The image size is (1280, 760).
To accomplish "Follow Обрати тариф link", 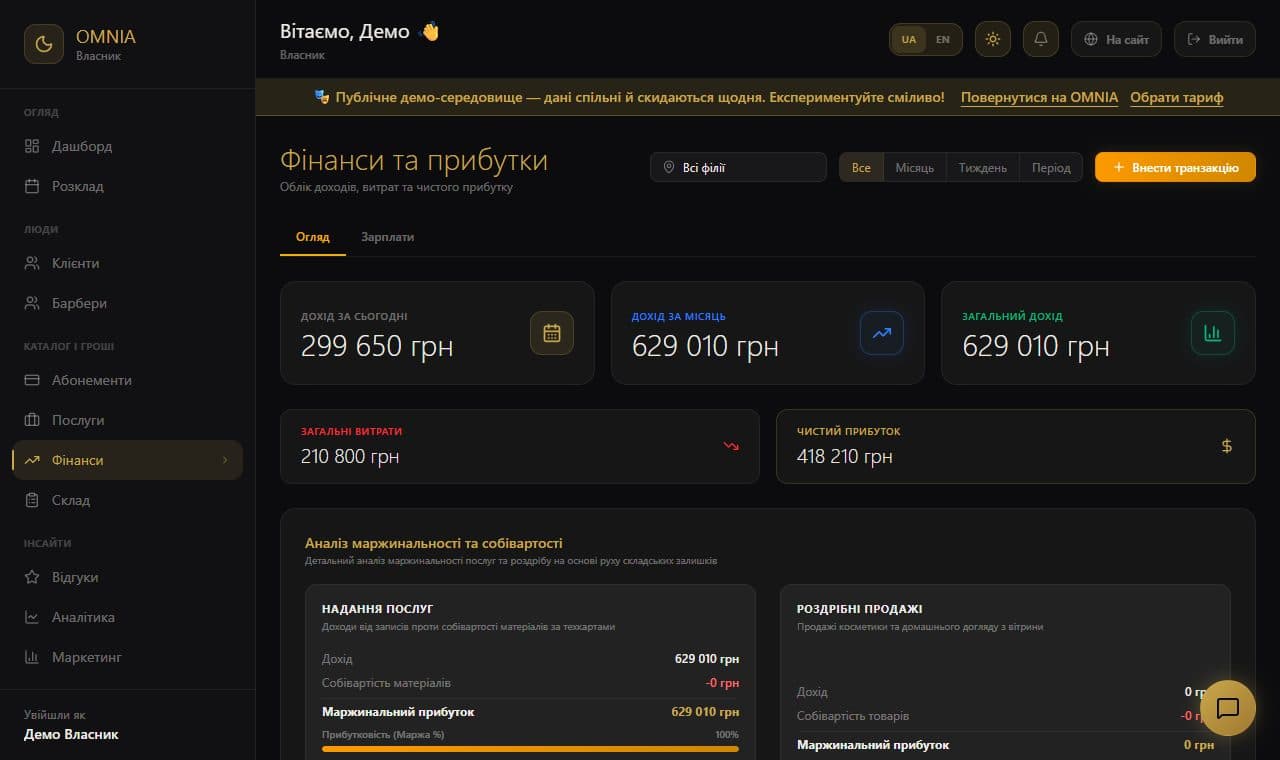I will click(x=1177, y=98).
